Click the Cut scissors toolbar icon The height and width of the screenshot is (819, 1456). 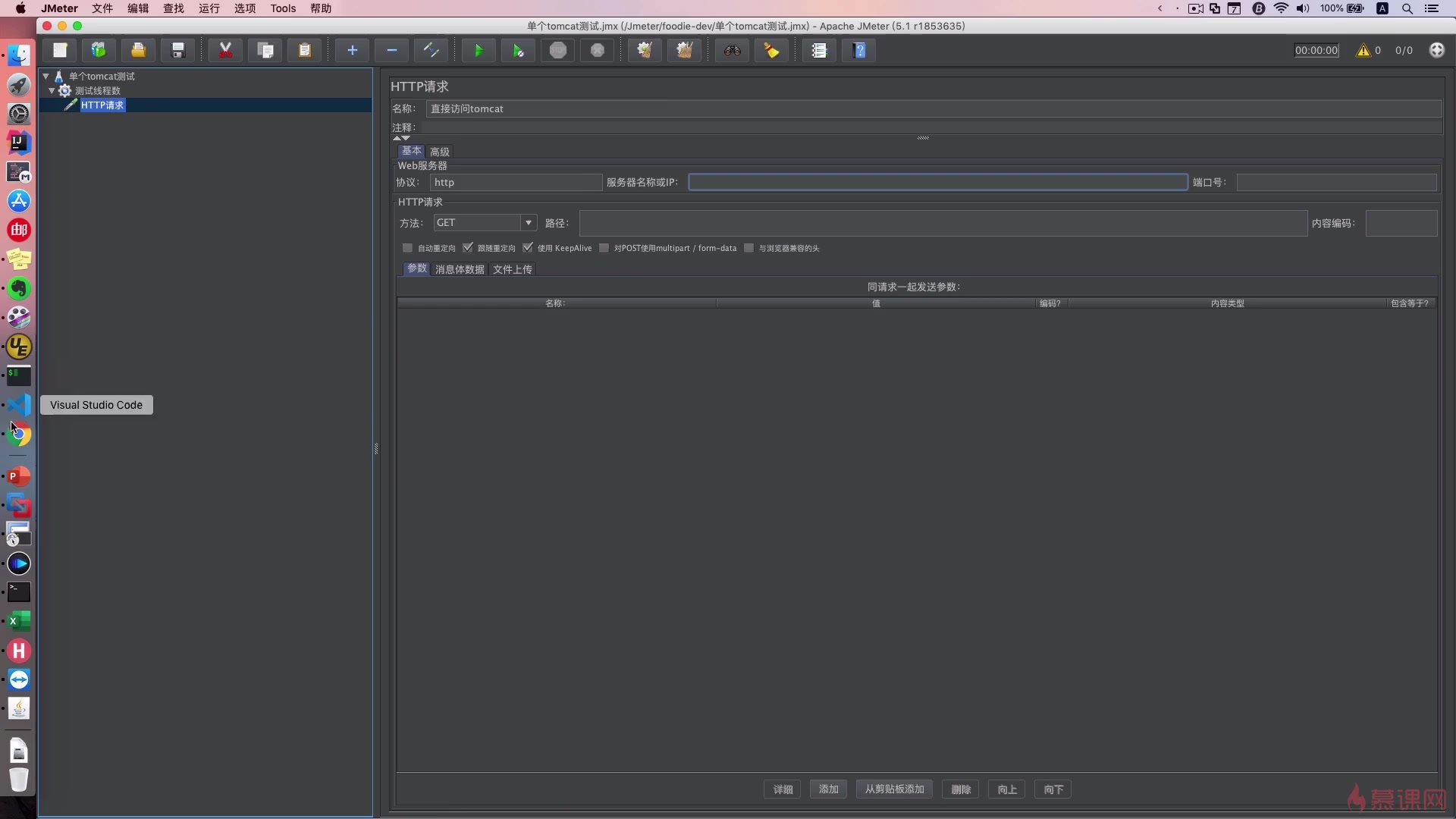(225, 51)
